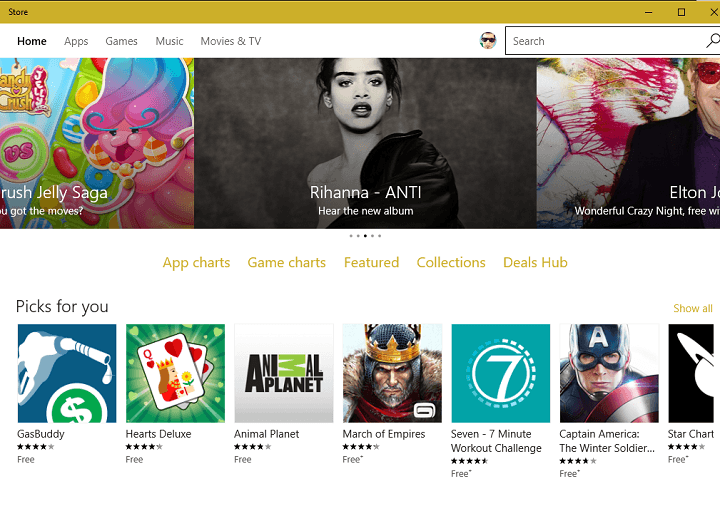Open Game charts link
The height and width of the screenshot is (511, 720).
[x=287, y=263]
